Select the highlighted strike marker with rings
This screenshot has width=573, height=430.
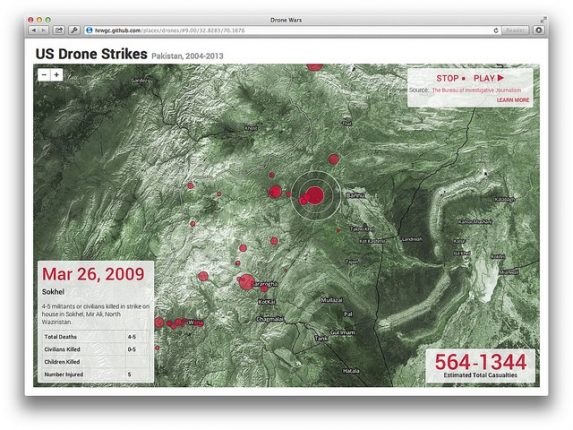[x=315, y=195]
